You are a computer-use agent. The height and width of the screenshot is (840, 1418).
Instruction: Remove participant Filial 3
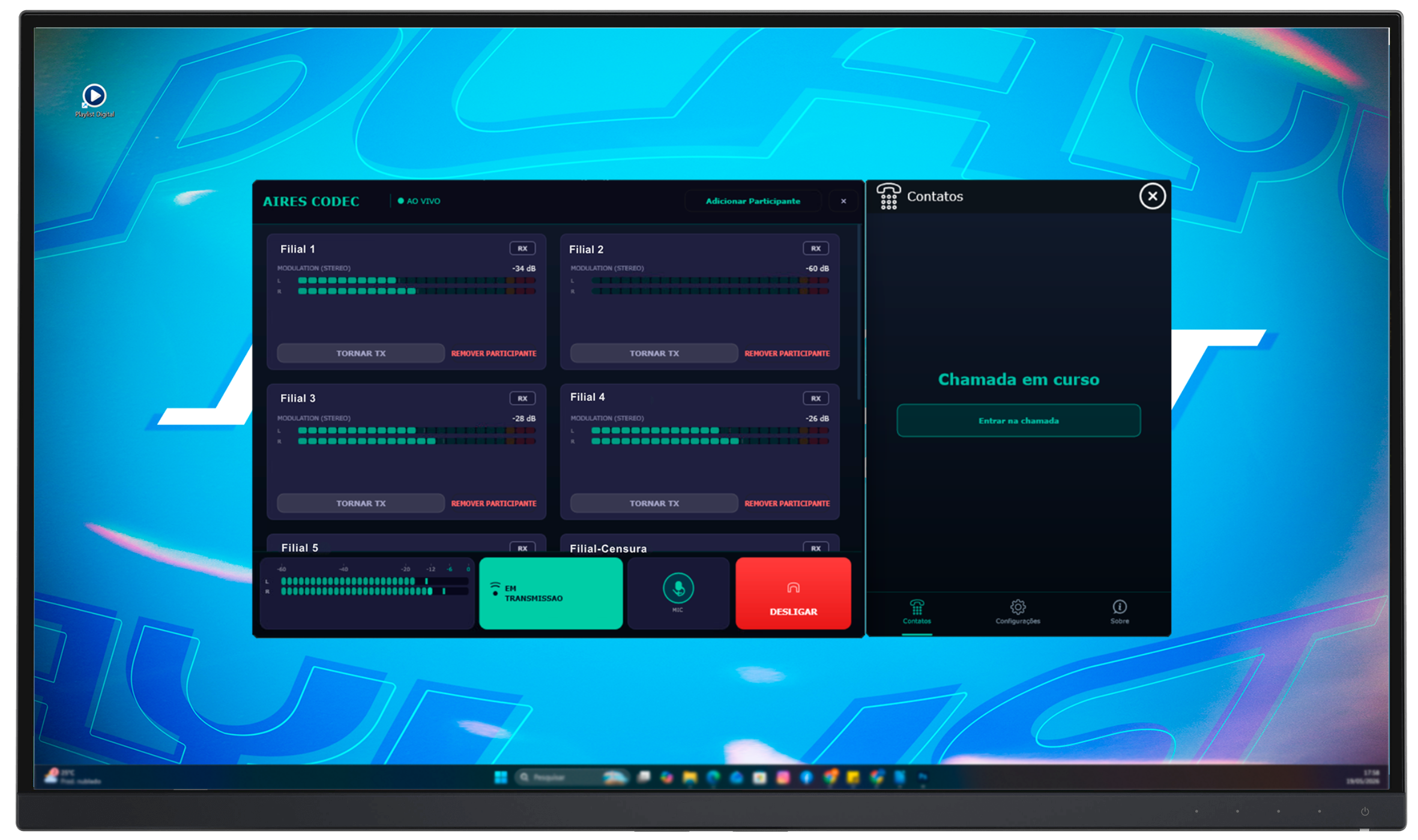pyautogui.click(x=493, y=503)
